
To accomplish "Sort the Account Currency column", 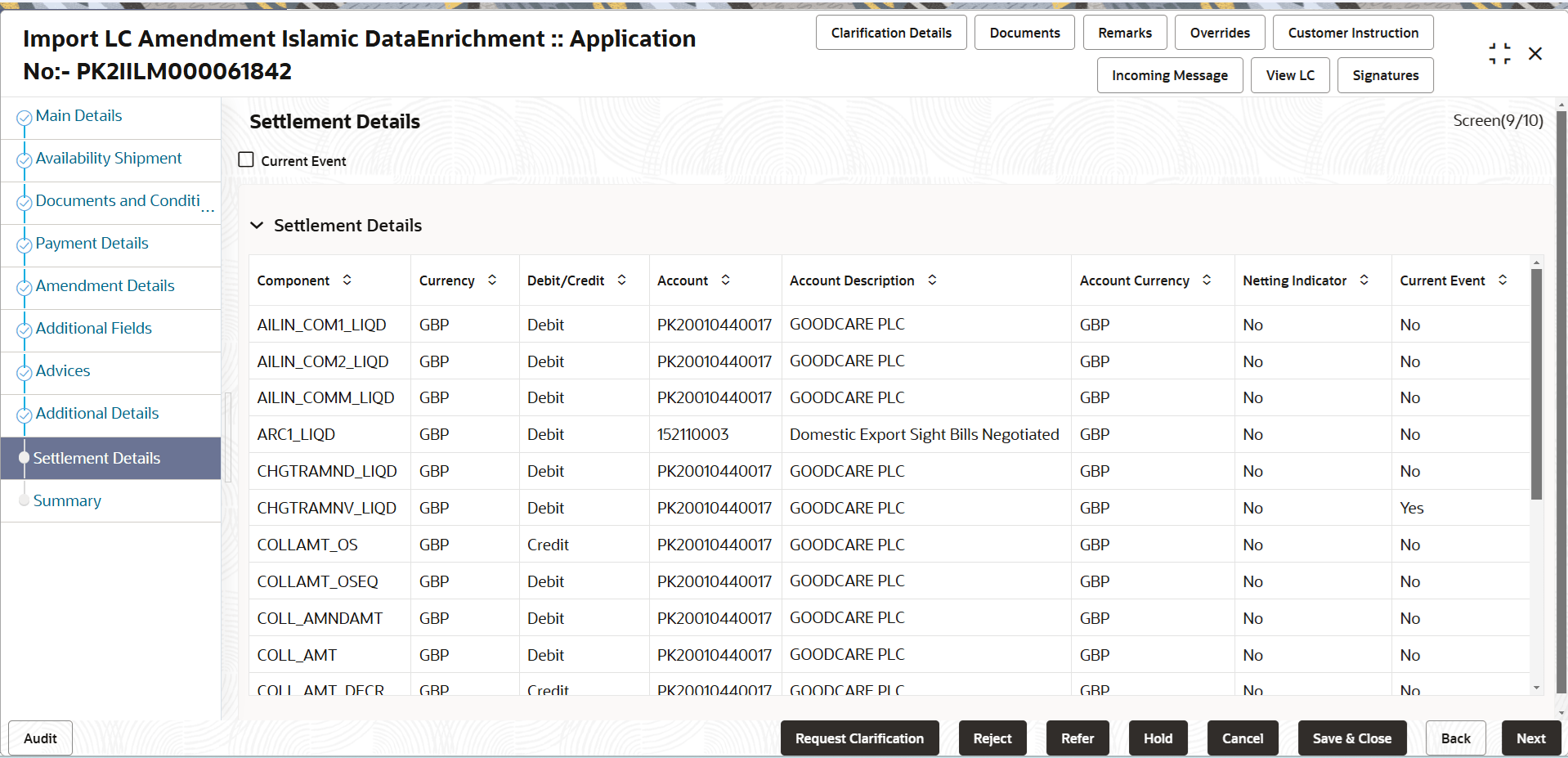I will point(1206,280).
